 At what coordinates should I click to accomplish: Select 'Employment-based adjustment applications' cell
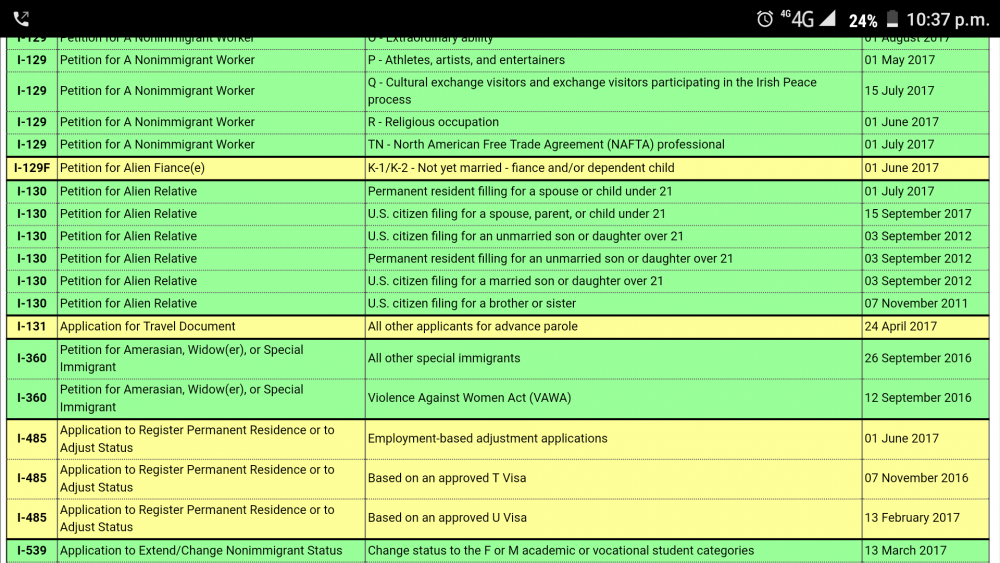[614, 439]
